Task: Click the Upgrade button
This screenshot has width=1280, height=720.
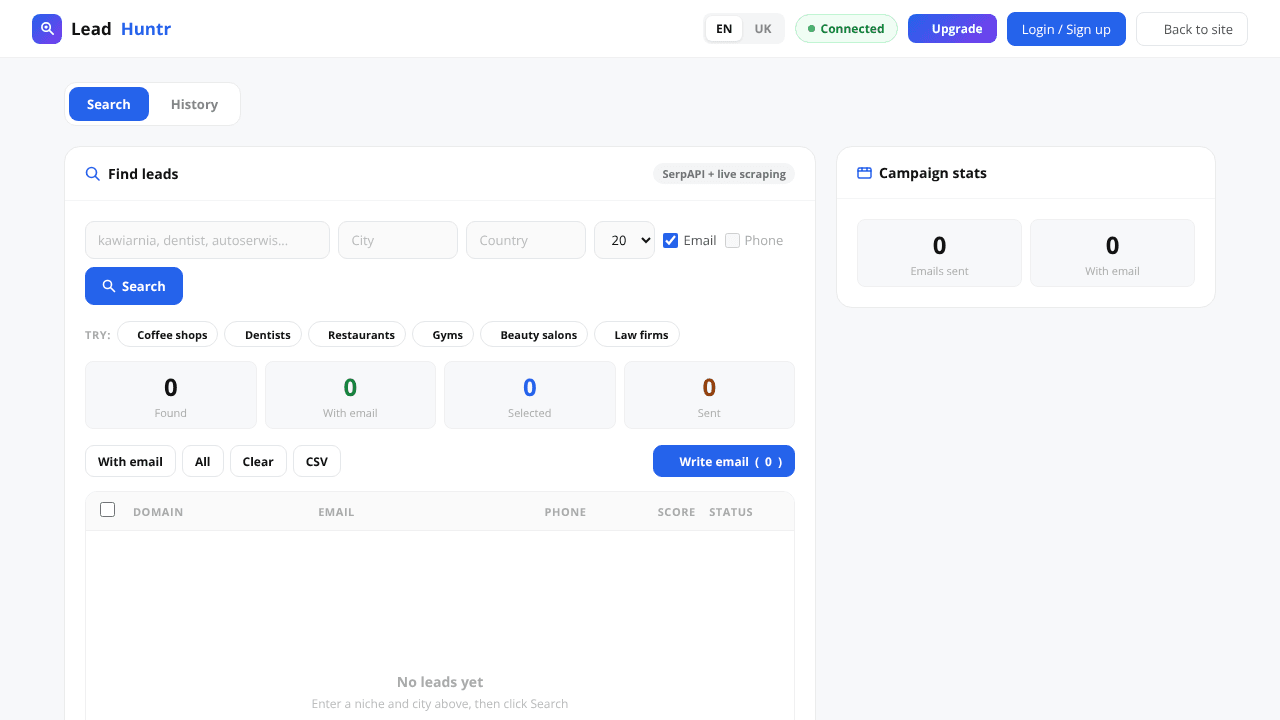Action: coord(952,29)
